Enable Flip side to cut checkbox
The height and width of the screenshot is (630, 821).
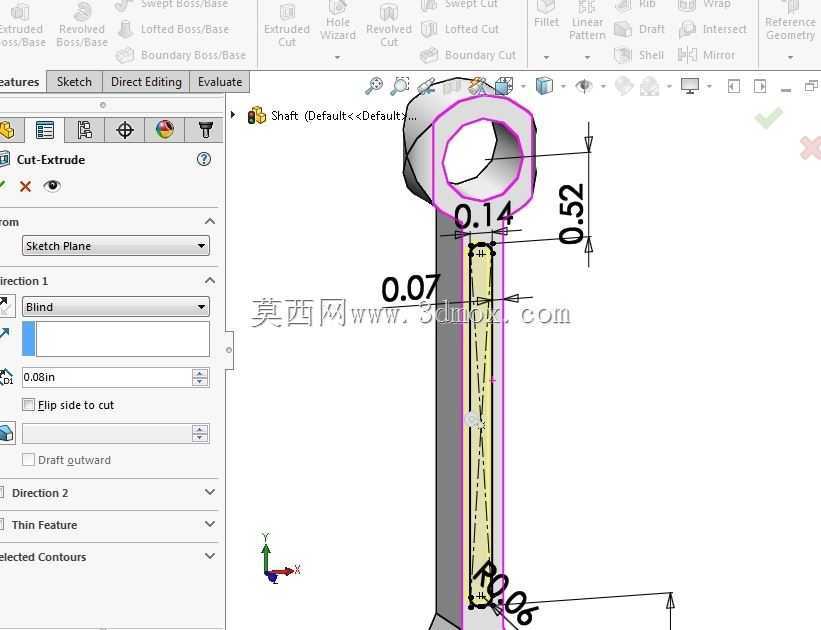[x=29, y=405]
